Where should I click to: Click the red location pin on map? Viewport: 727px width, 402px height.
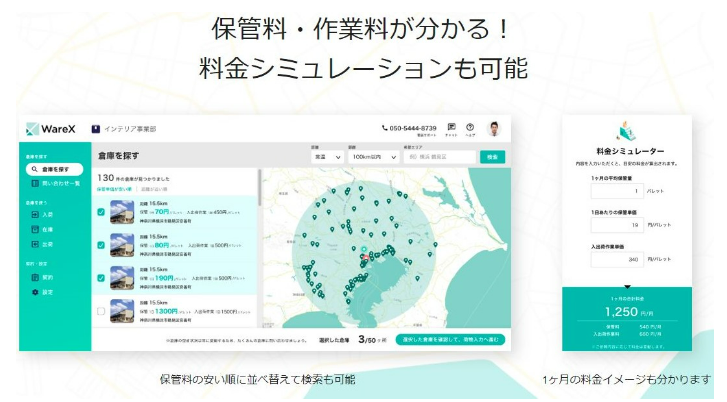(x=366, y=258)
